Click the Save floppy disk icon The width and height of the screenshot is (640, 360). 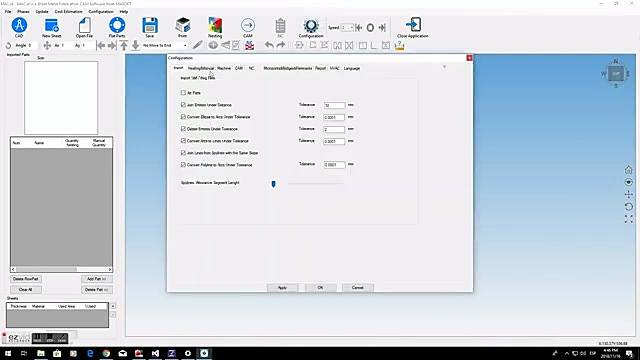point(150,26)
